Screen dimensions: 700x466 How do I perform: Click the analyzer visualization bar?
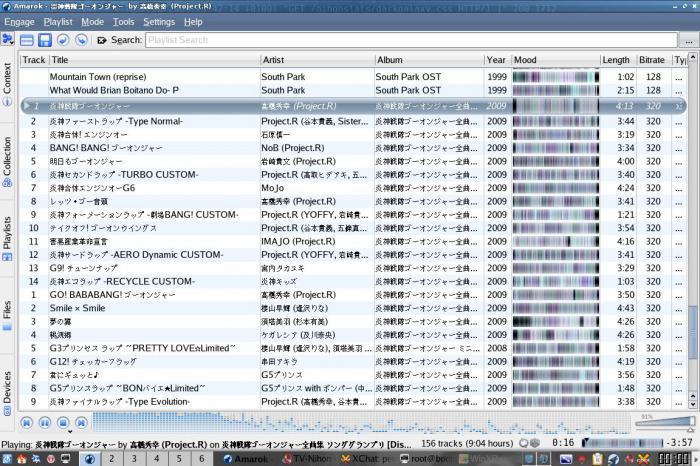click(361, 422)
